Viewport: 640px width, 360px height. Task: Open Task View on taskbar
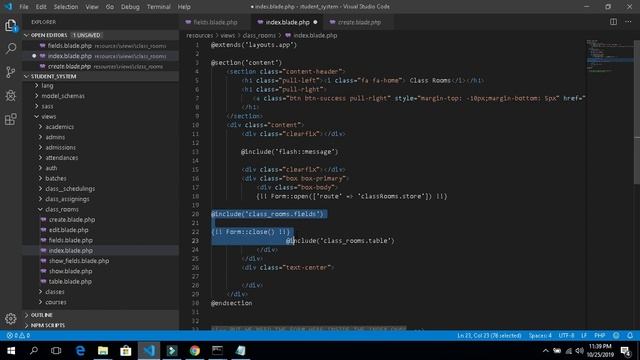point(56,351)
